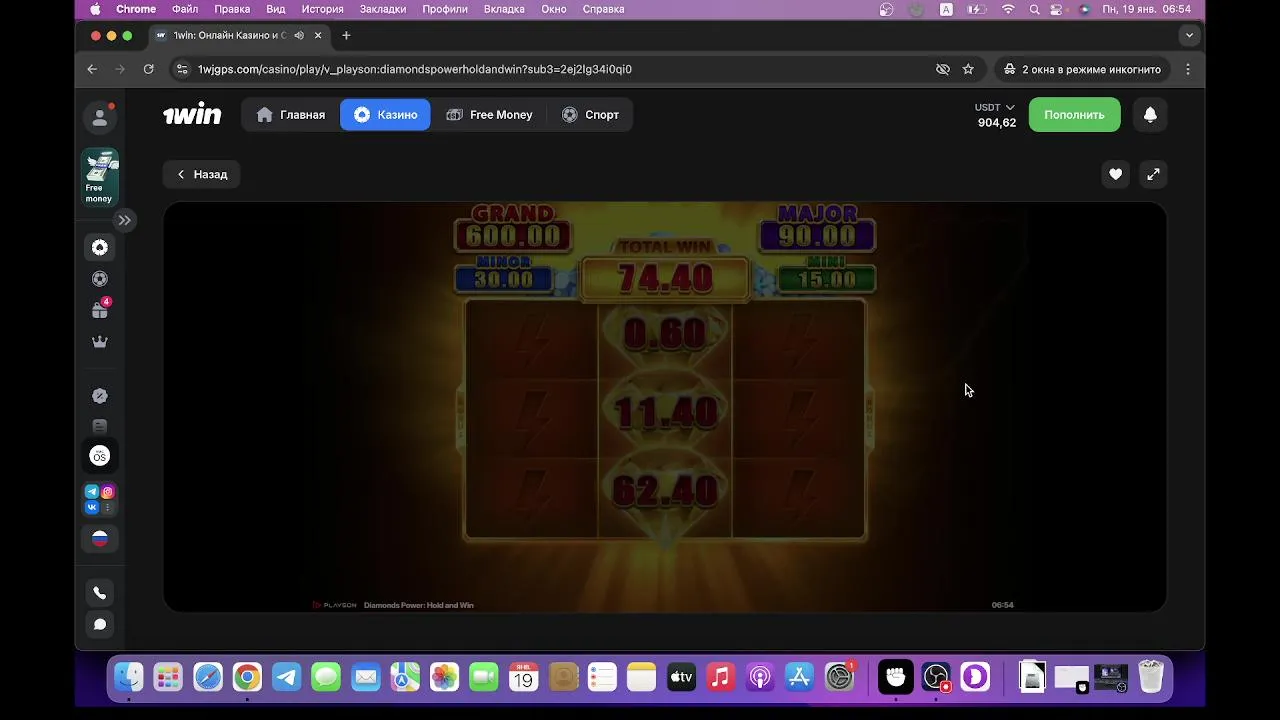The image size is (1280, 720).
Task: Open OBS from the Dock
Action: [935, 677]
